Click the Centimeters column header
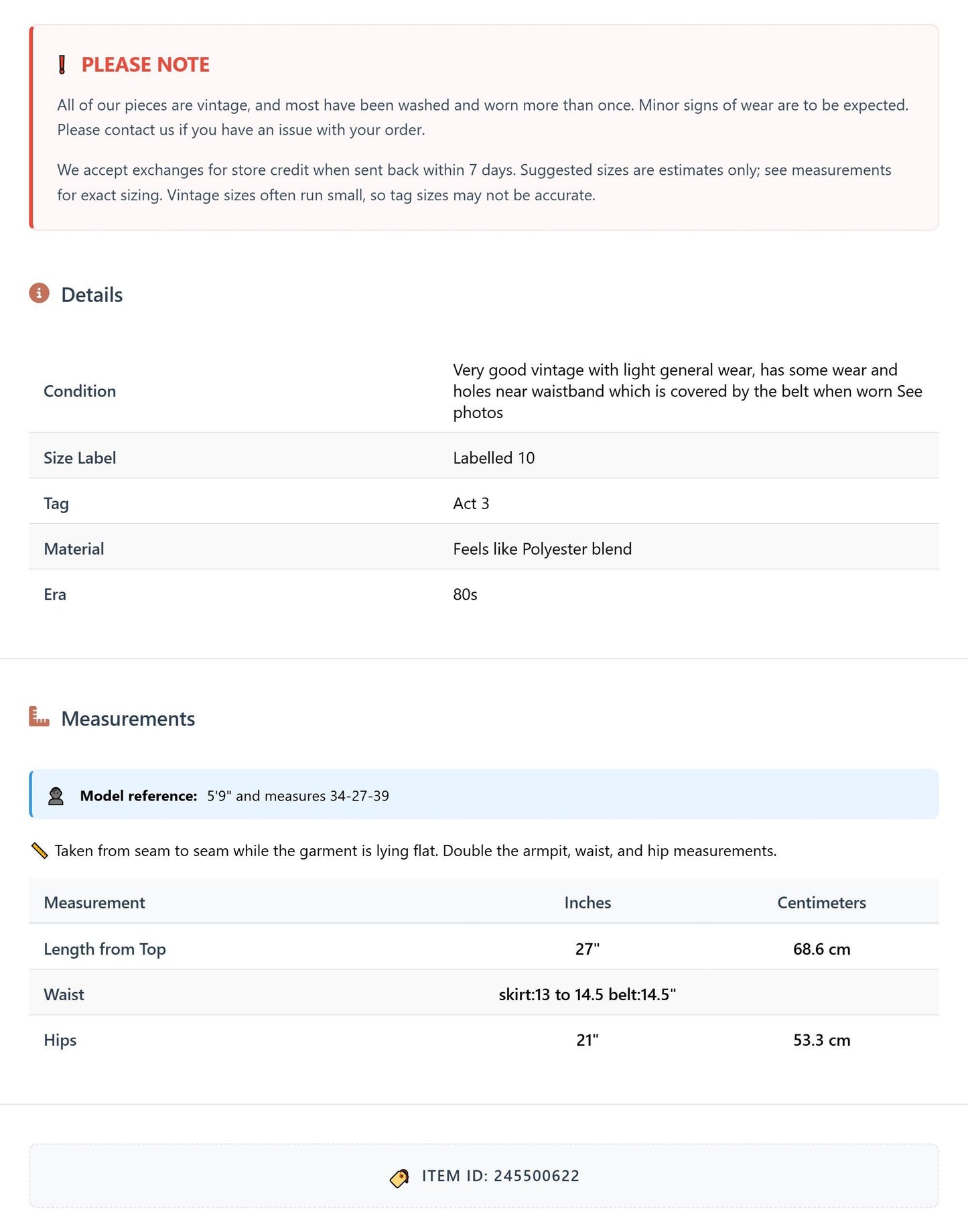The image size is (968, 1232). (x=821, y=902)
